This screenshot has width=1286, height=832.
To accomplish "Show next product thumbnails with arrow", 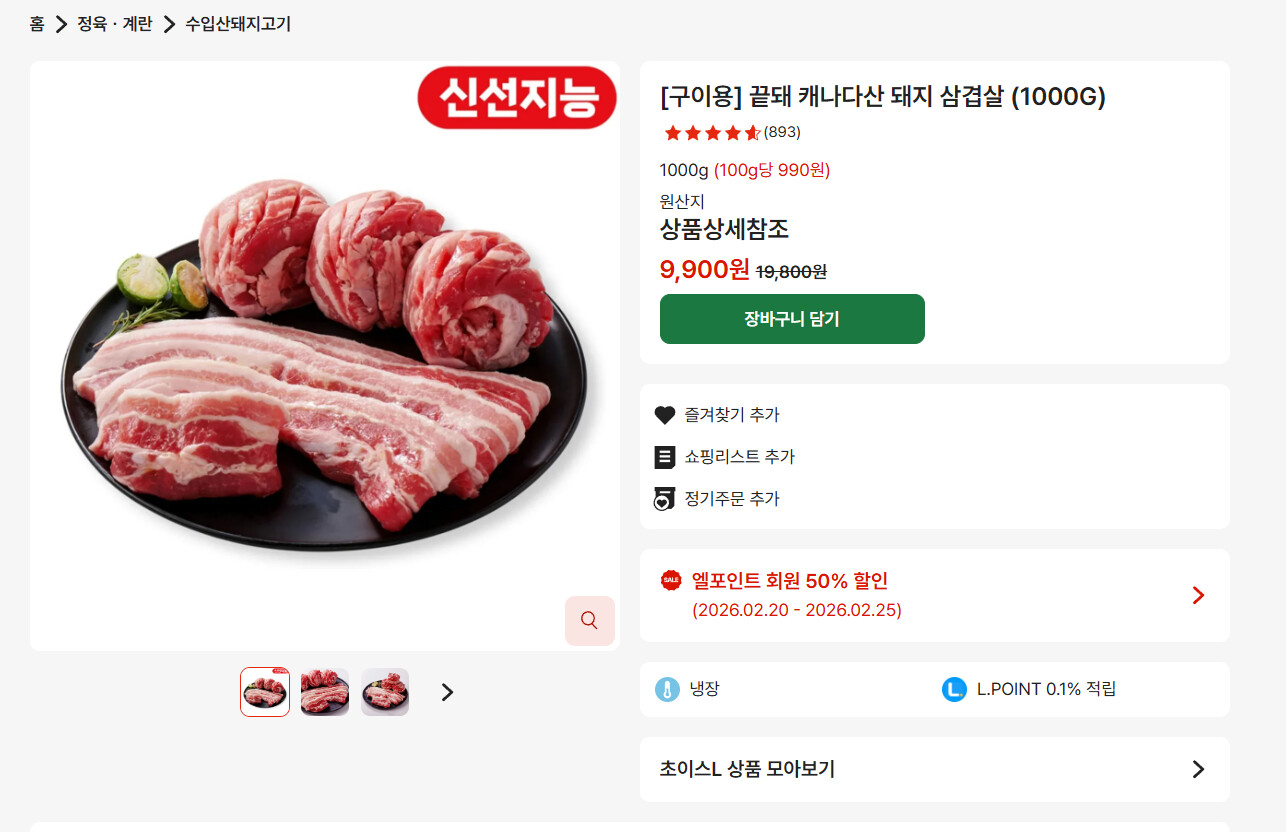I will [x=447, y=692].
